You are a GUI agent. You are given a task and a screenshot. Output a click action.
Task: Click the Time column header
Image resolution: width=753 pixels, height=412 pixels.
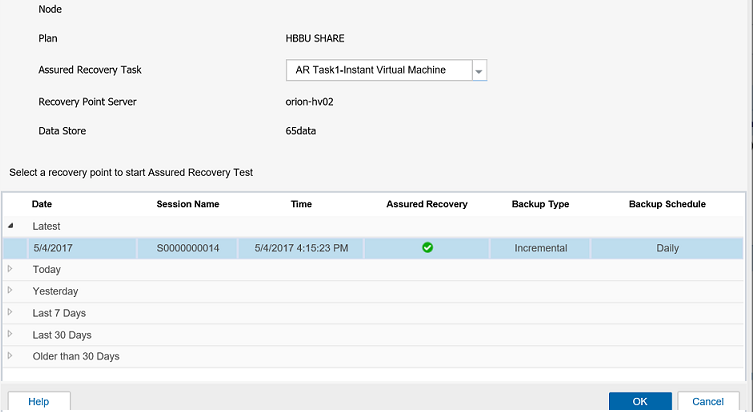(x=301, y=204)
